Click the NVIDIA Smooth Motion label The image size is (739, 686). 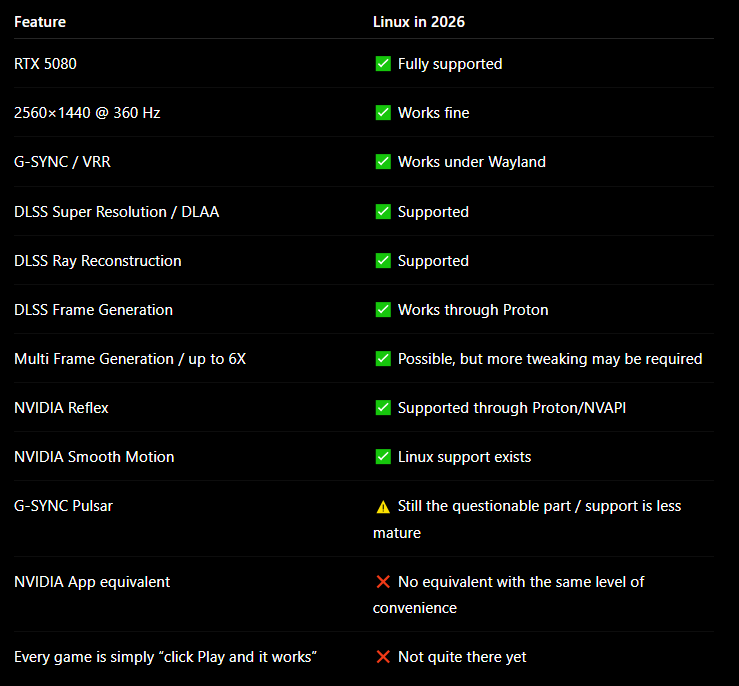(94, 457)
